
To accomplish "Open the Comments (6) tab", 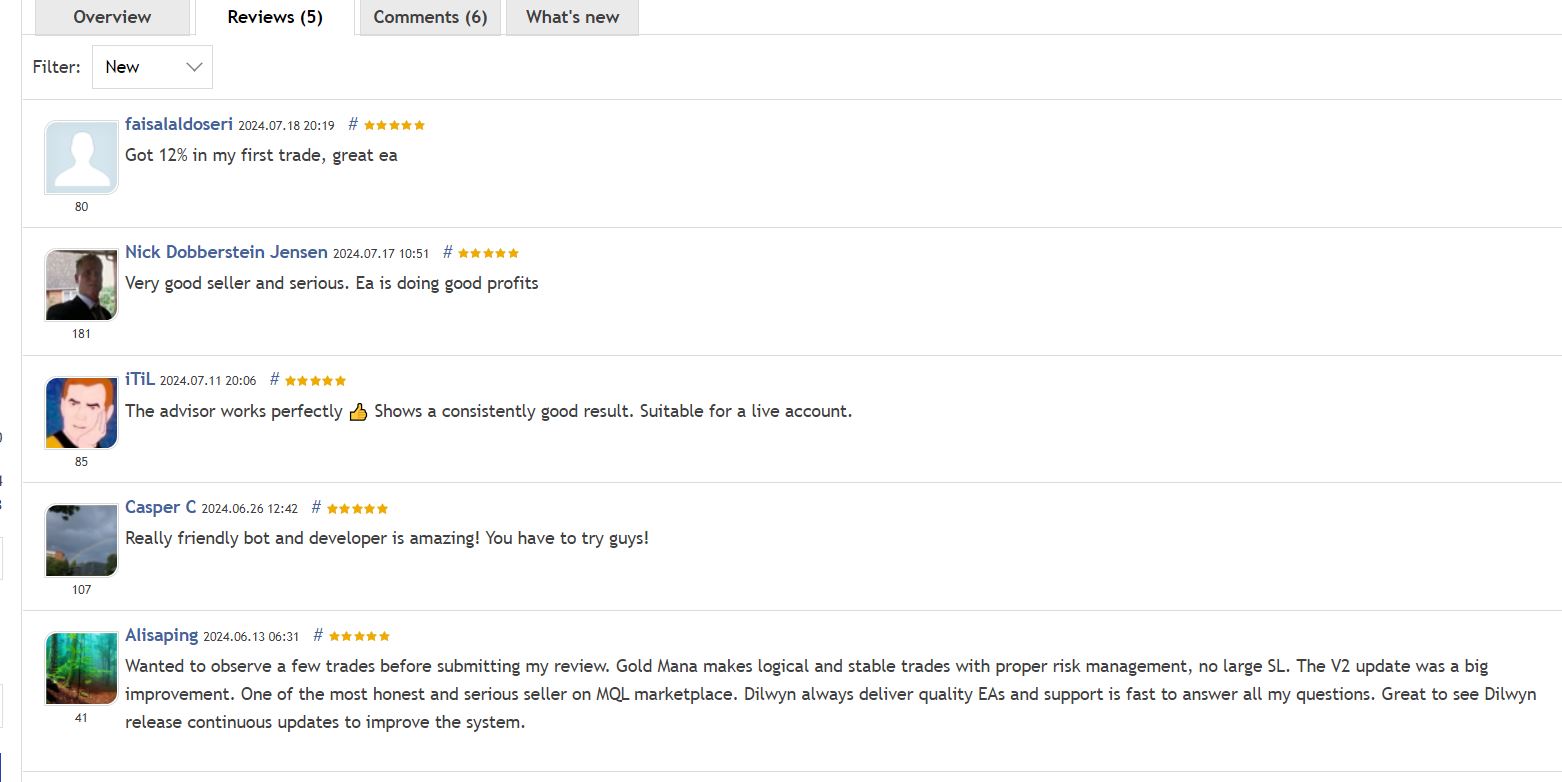I will (x=429, y=16).
